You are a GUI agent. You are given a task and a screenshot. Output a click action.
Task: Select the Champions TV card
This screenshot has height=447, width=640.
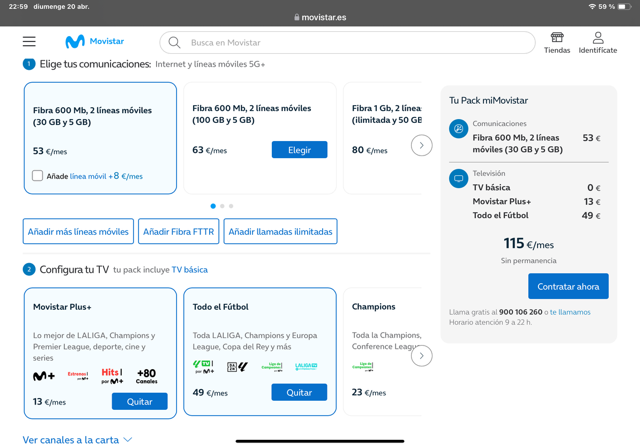[383, 352]
